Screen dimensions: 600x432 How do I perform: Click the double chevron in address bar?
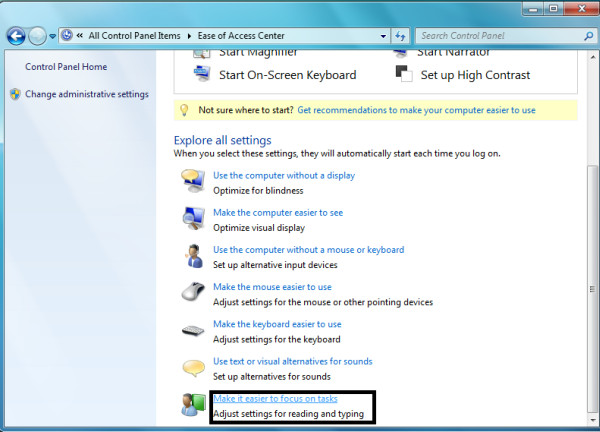80,36
